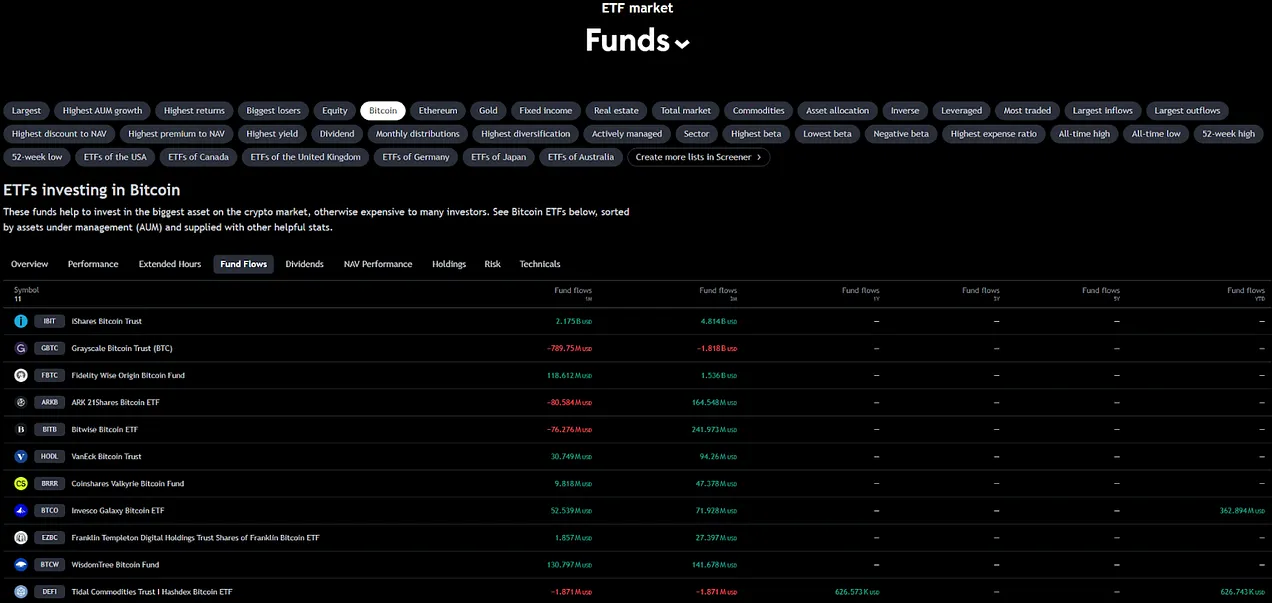Select the Ethereum category chip
1272x603 pixels.
[438, 110]
